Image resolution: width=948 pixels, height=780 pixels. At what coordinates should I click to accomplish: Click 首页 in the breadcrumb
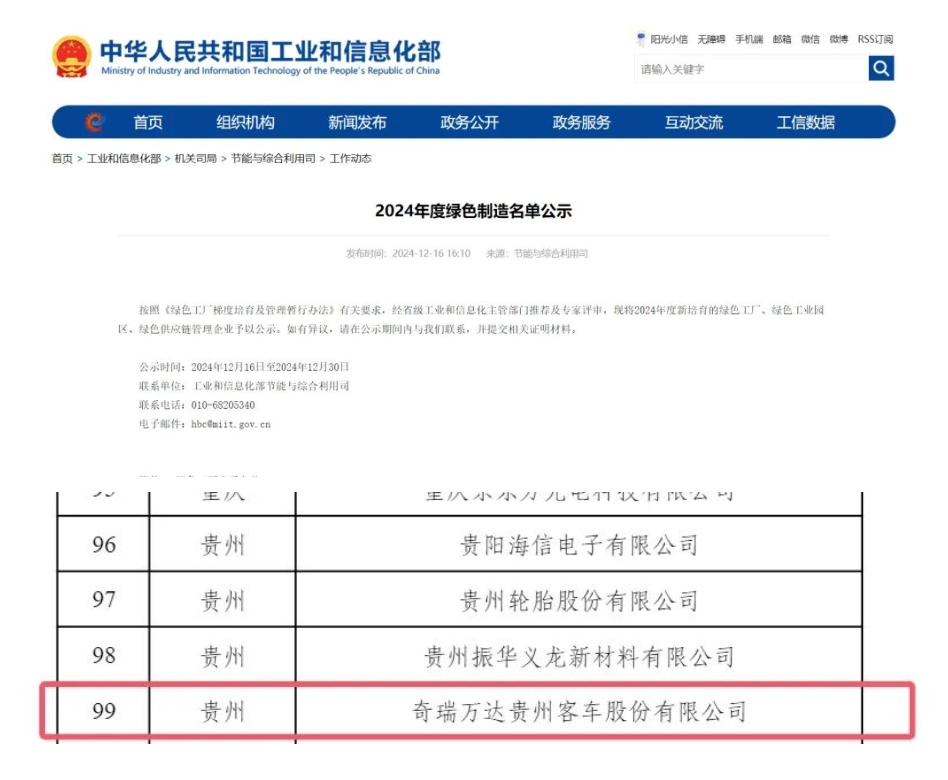62,158
